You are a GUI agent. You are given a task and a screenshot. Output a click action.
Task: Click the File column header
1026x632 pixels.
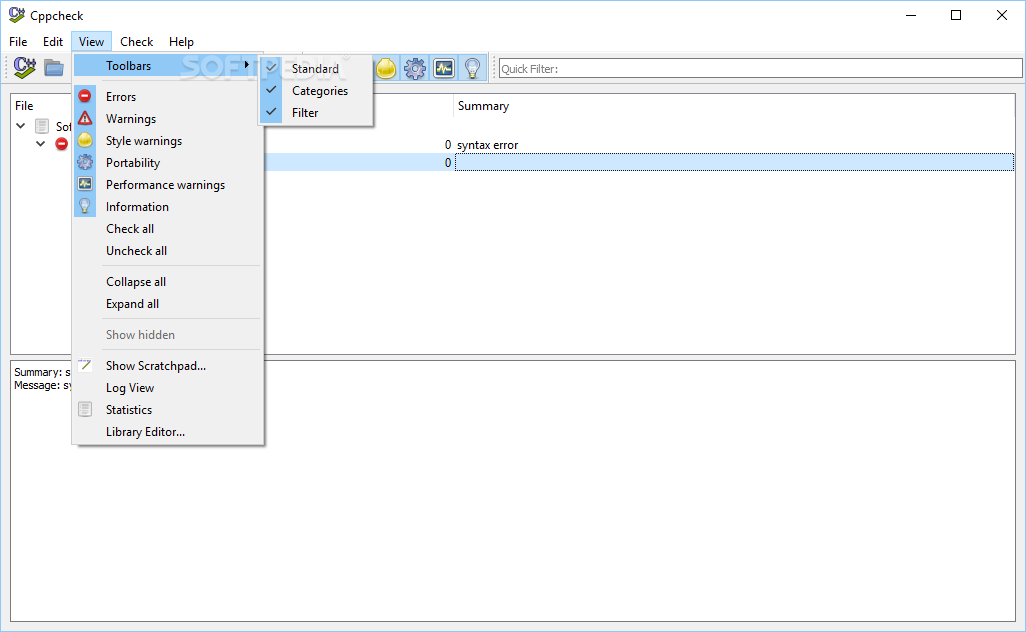click(24, 106)
